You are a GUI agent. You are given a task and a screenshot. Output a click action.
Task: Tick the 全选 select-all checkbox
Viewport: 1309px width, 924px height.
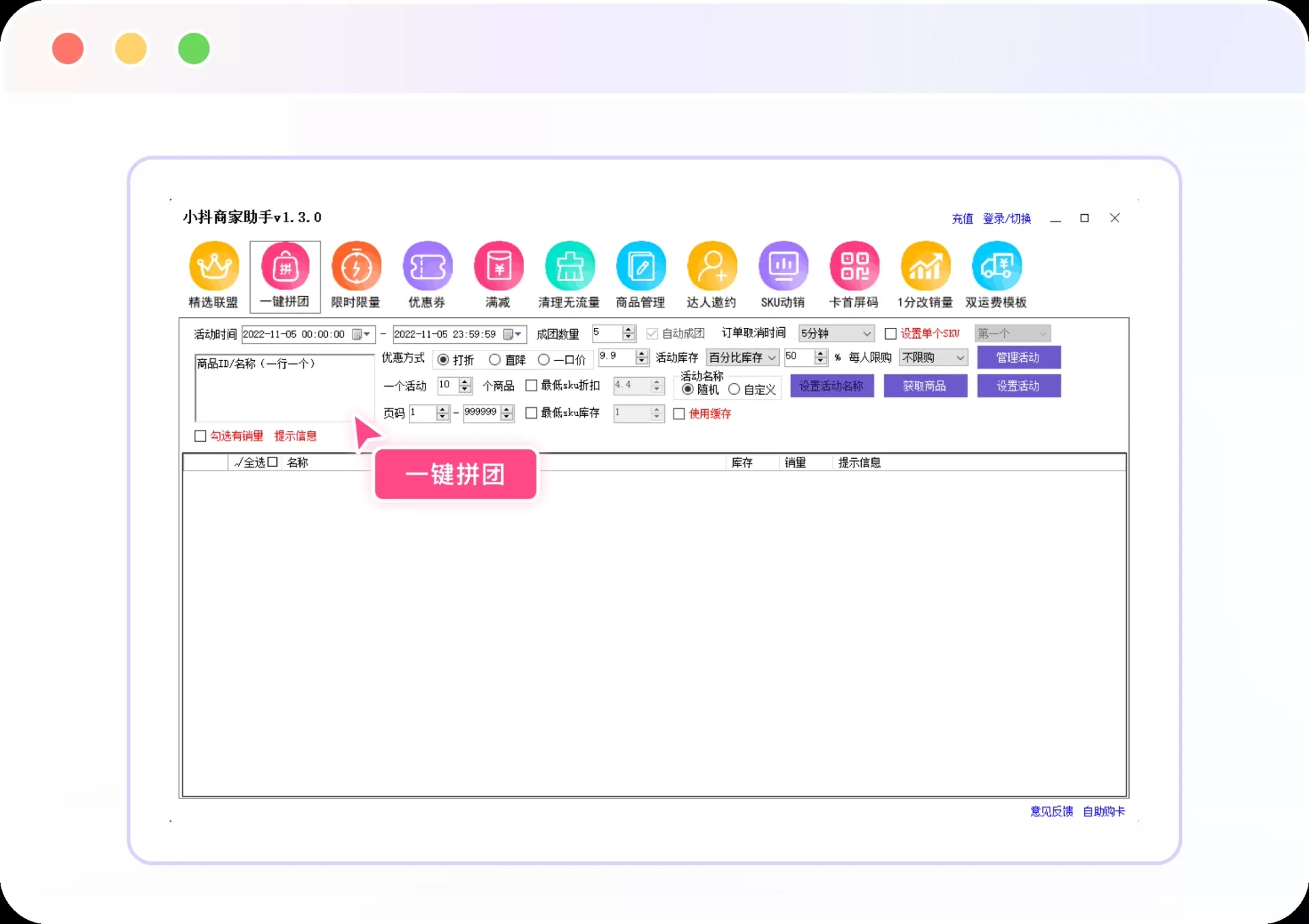(273, 462)
